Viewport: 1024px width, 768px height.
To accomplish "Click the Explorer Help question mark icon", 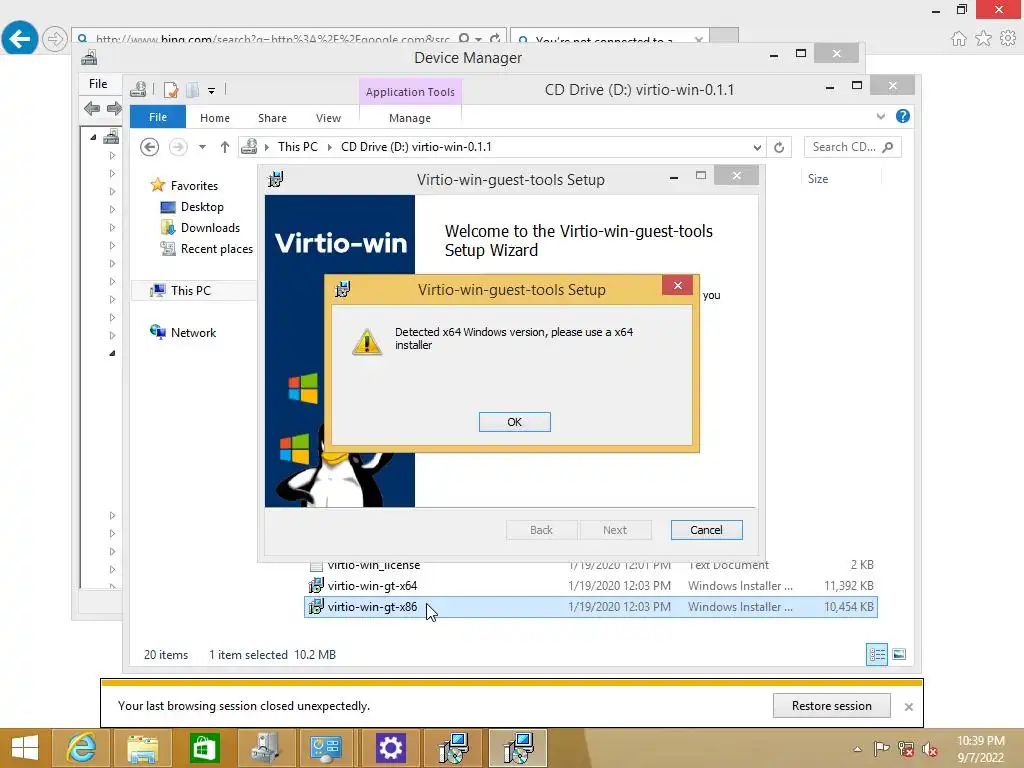I will (903, 116).
